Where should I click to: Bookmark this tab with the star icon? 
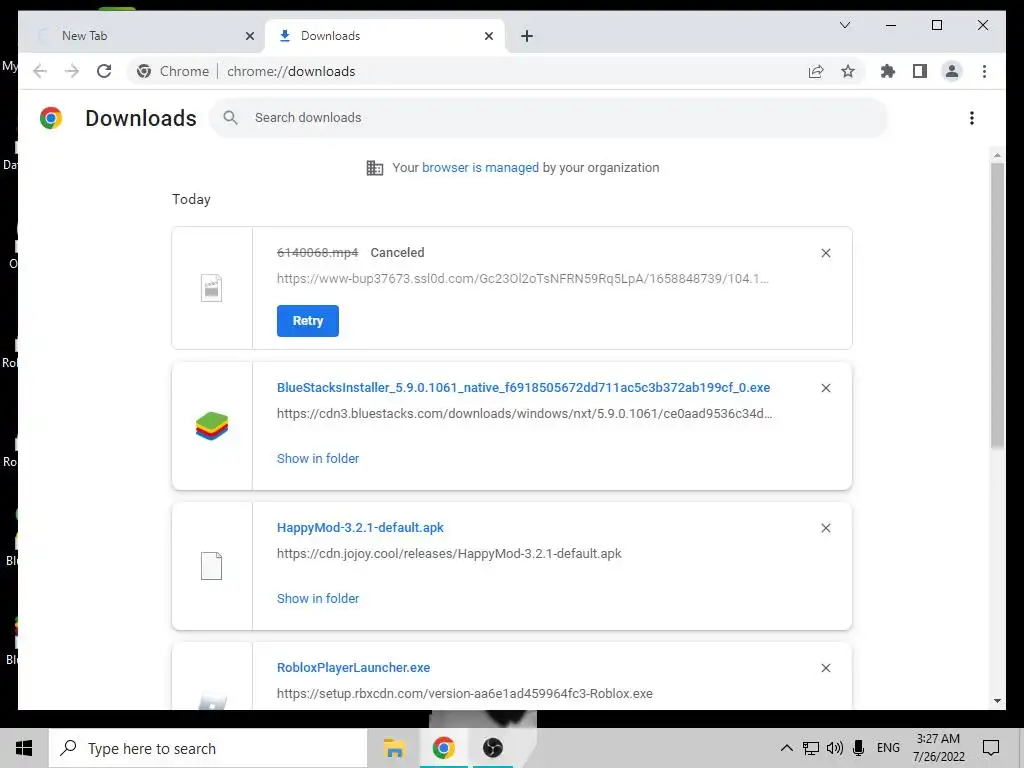point(848,71)
